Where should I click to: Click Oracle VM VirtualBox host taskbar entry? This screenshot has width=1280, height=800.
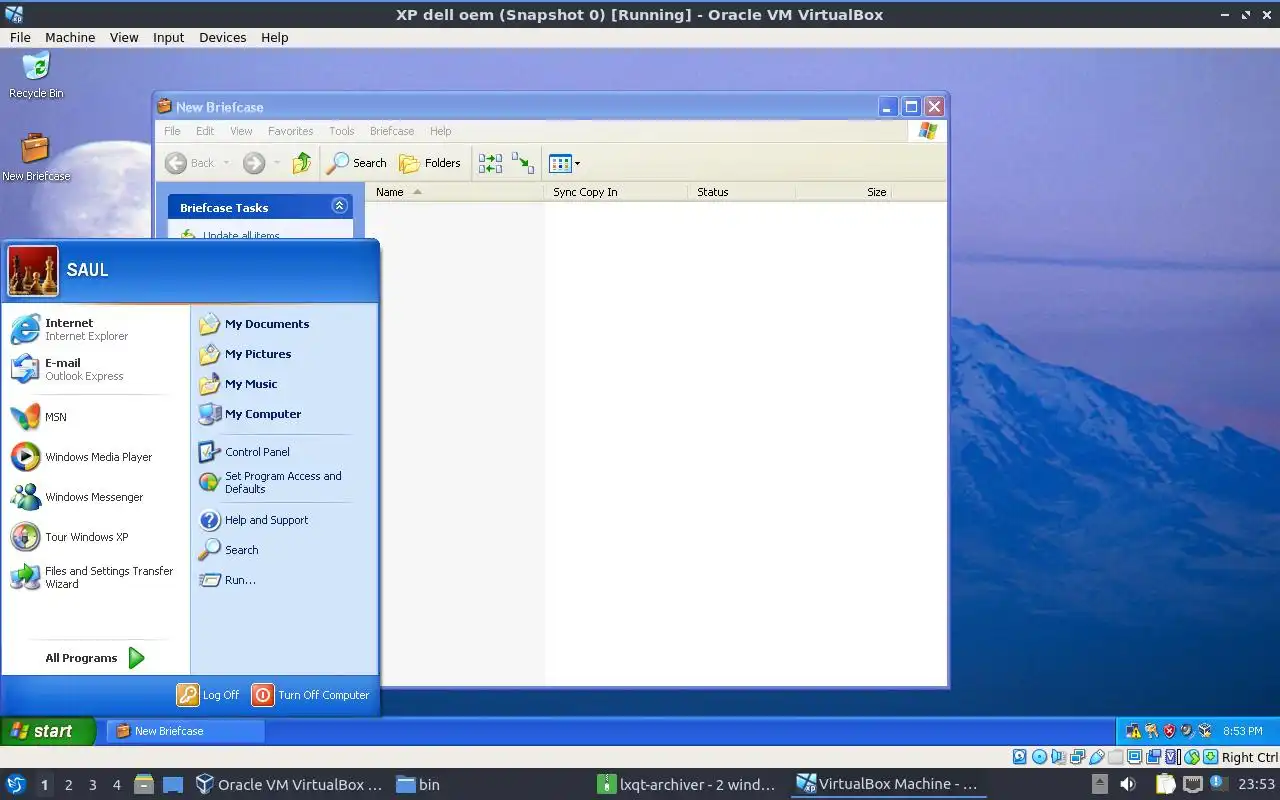[x=289, y=785]
